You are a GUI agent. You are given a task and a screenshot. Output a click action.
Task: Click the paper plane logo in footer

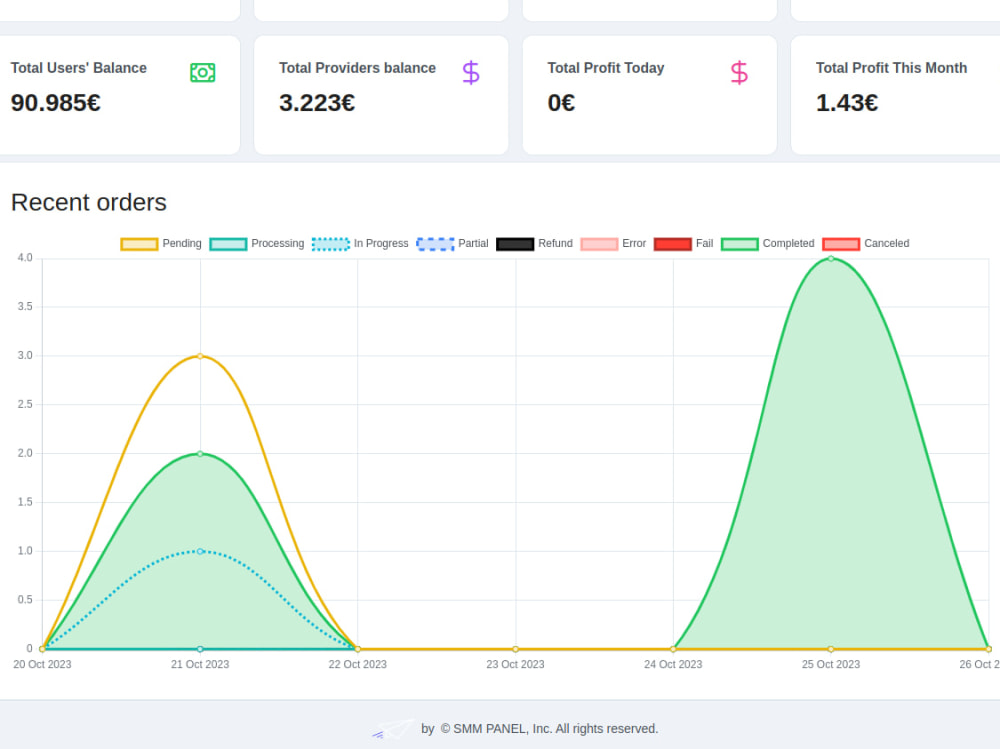(x=393, y=729)
